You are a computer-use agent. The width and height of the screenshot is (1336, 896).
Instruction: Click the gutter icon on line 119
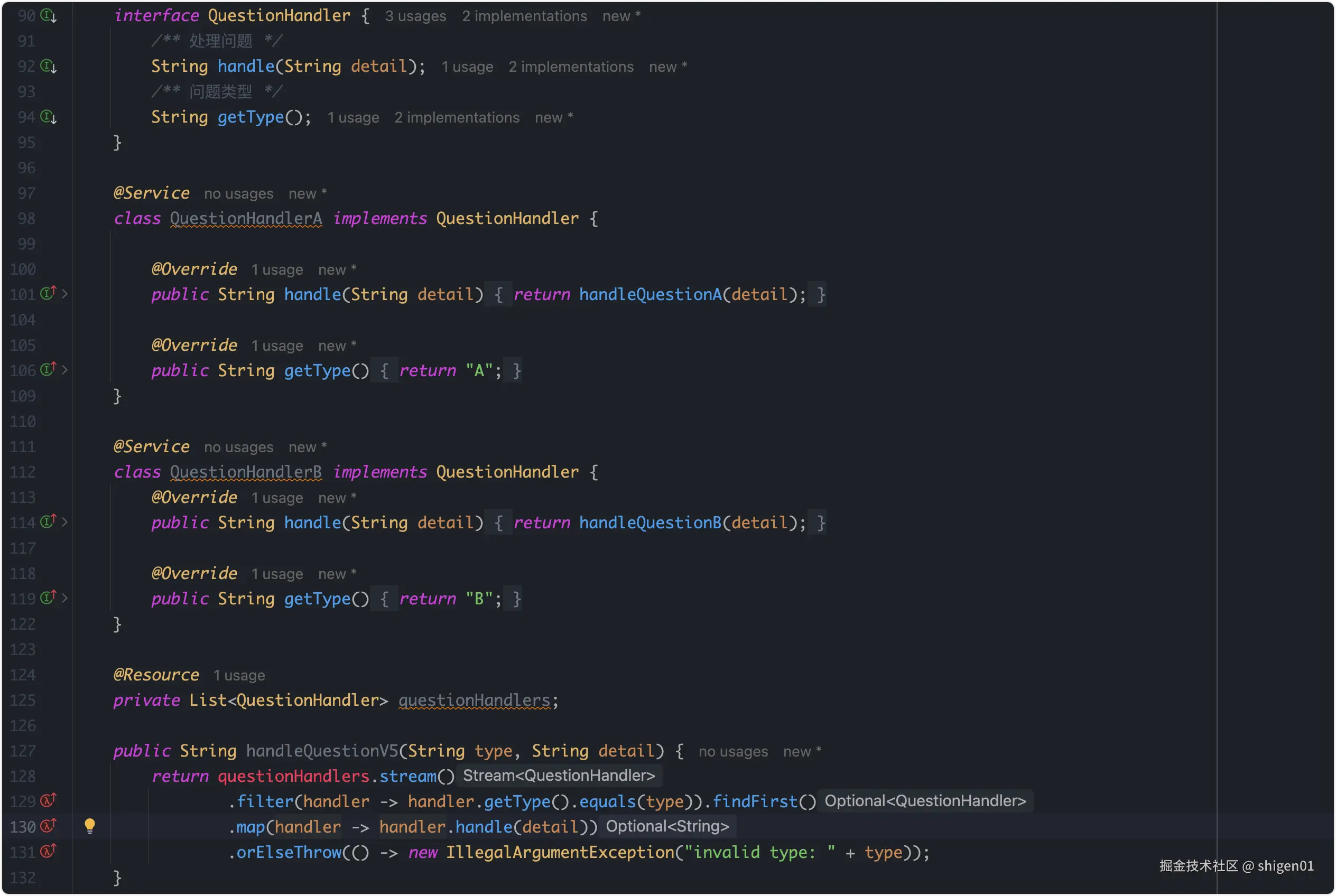(x=48, y=597)
